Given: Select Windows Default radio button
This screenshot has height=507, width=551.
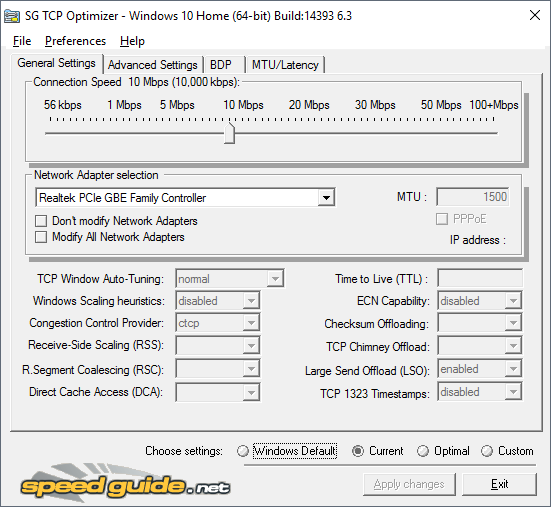Looking at the screenshot, I should click(243, 451).
